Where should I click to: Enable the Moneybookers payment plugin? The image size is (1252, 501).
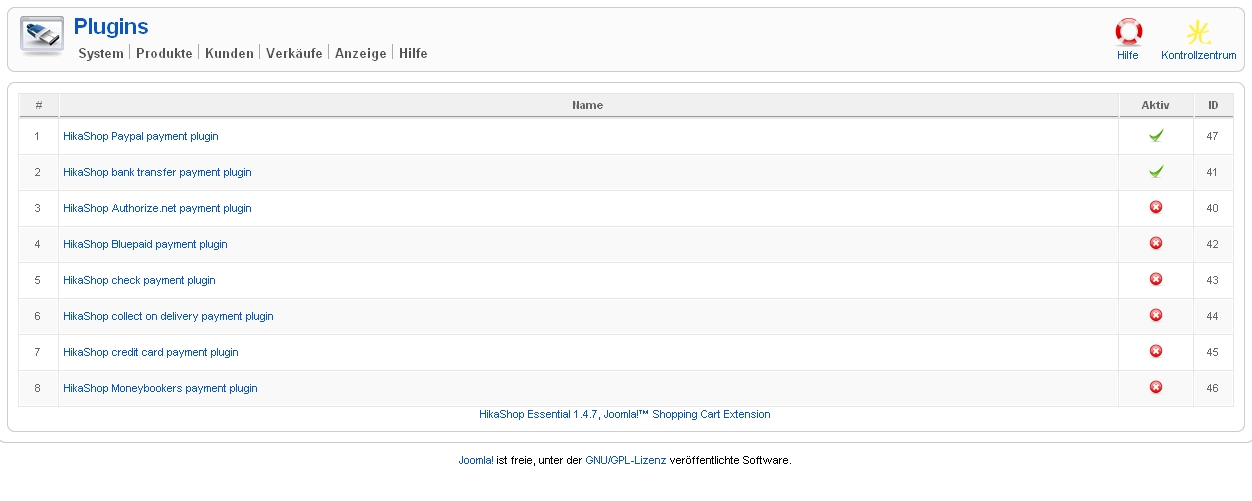1156,387
